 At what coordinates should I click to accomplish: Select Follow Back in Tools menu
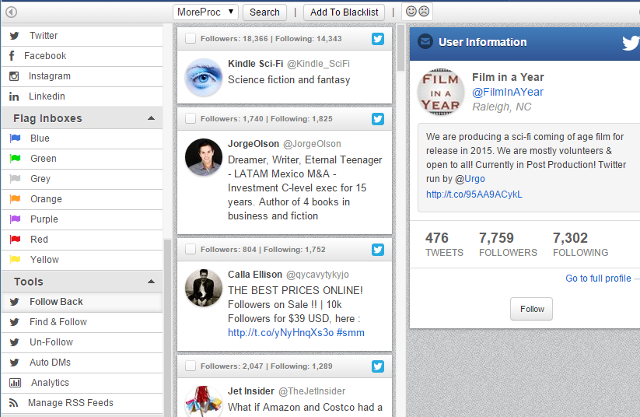[56, 301]
